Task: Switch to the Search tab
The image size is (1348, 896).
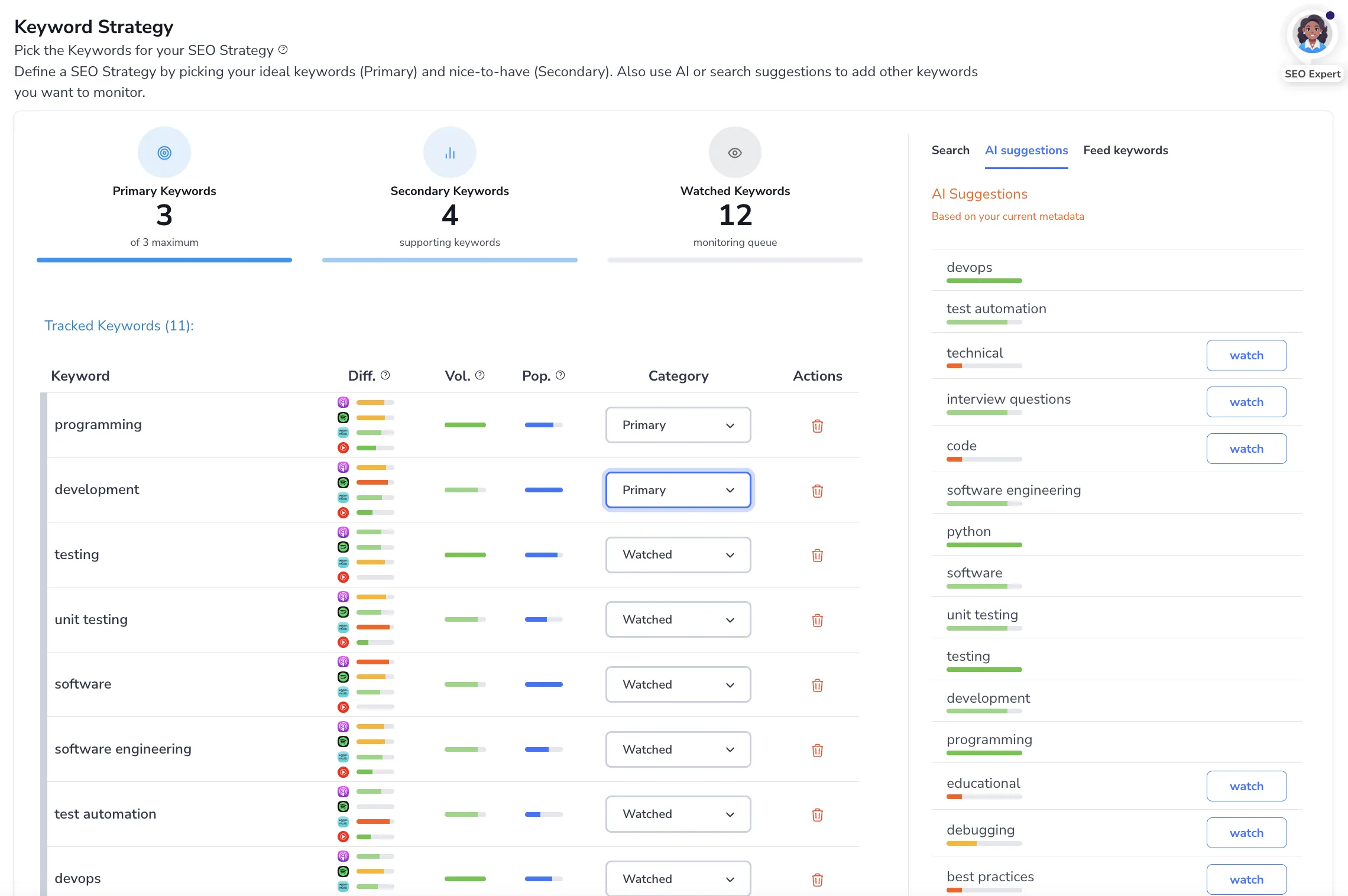Action: [x=950, y=150]
